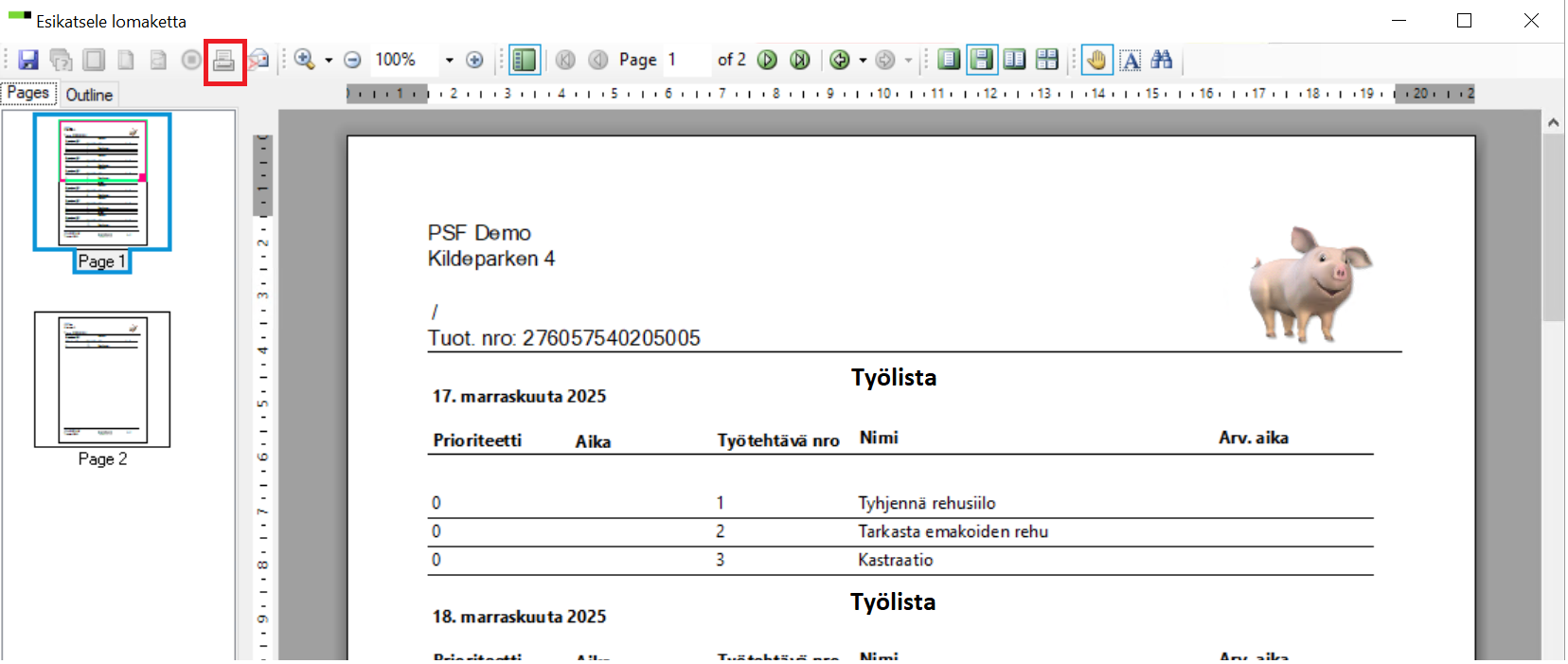The image size is (1568, 664).
Task: Switch to the Outline tab
Action: coord(89,95)
